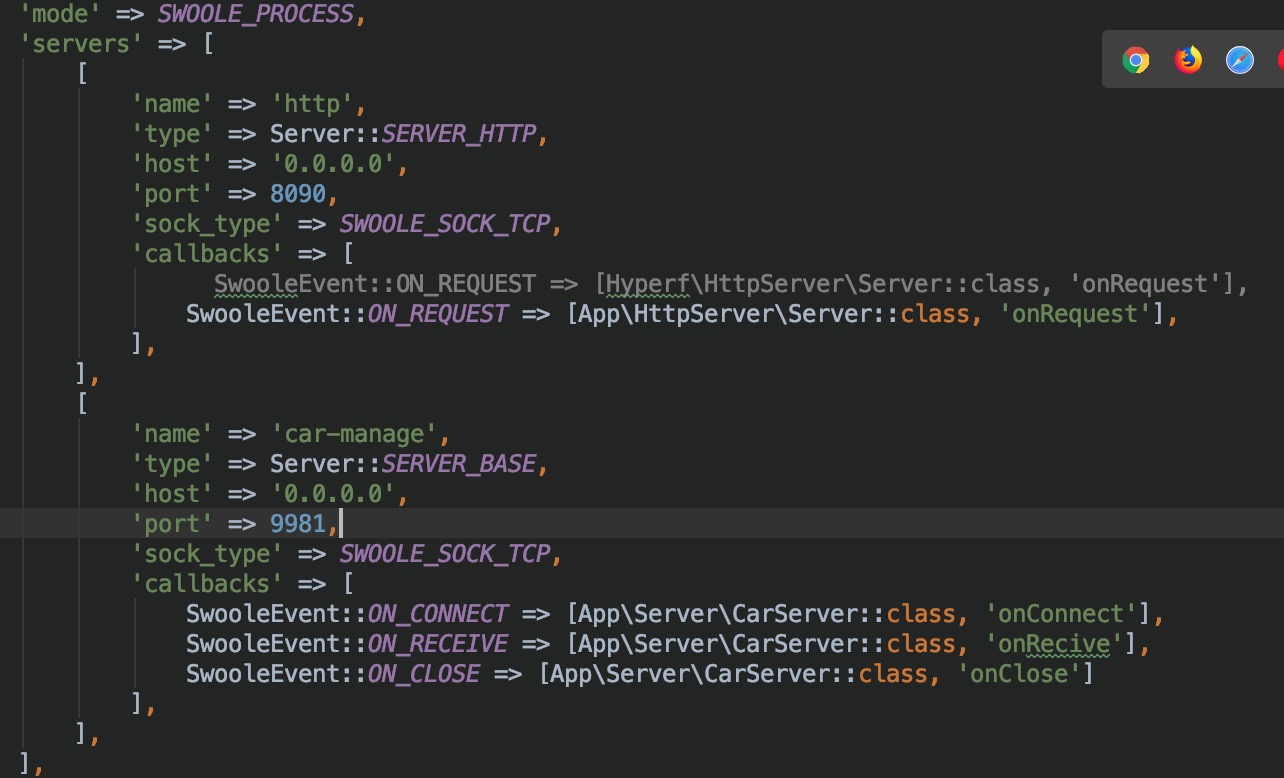Open Safari browser from the dock

click(1239, 60)
